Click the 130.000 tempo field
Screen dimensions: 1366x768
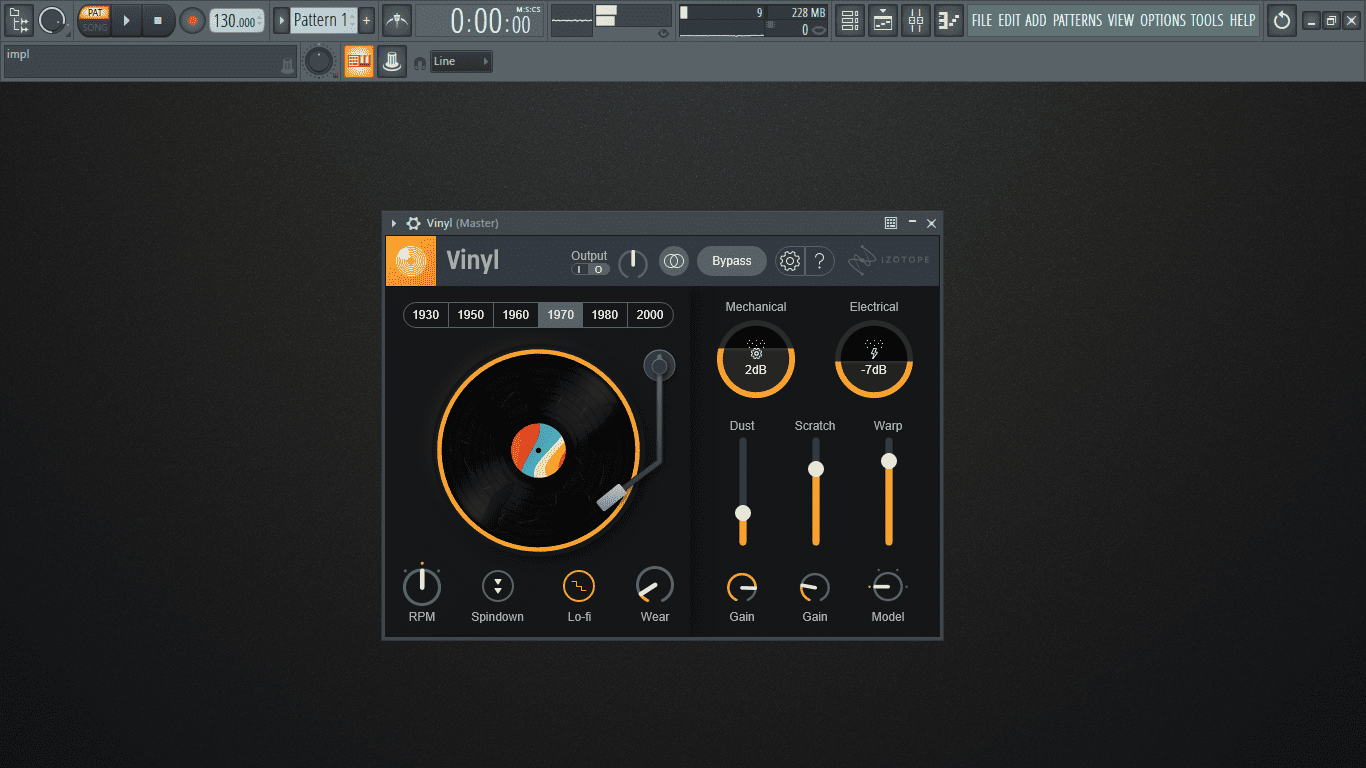(237, 21)
